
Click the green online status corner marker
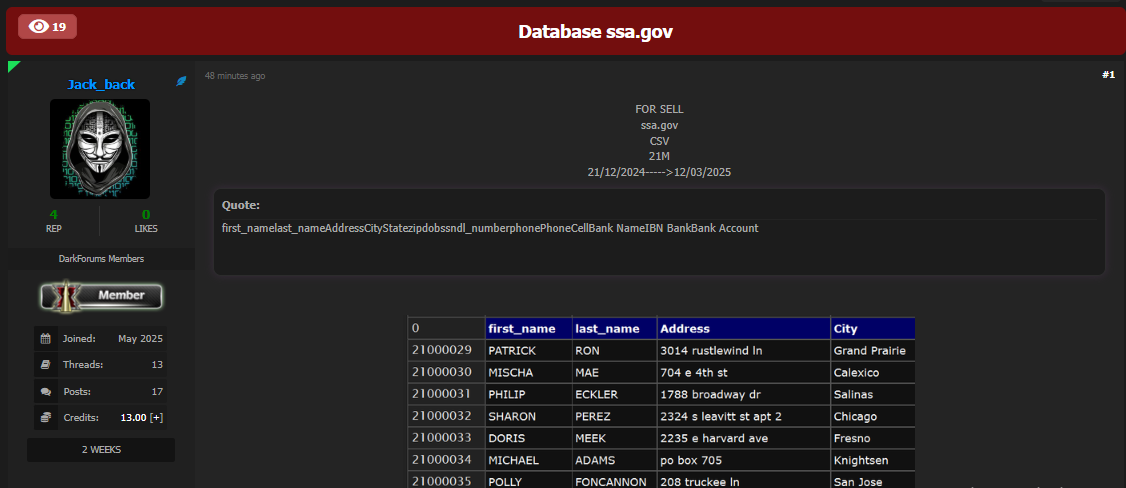pos(14,67)
